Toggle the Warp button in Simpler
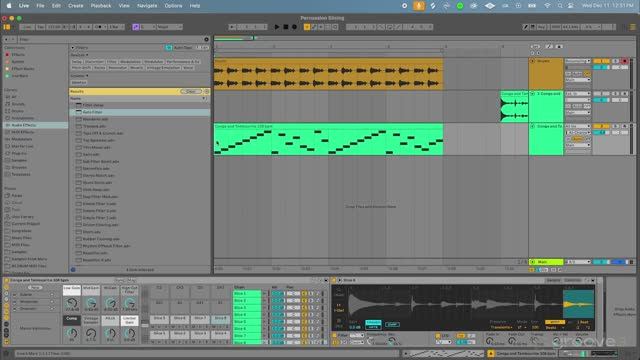Screen dimensions: 640x360 pyautogui.click(x=555, y=322)
